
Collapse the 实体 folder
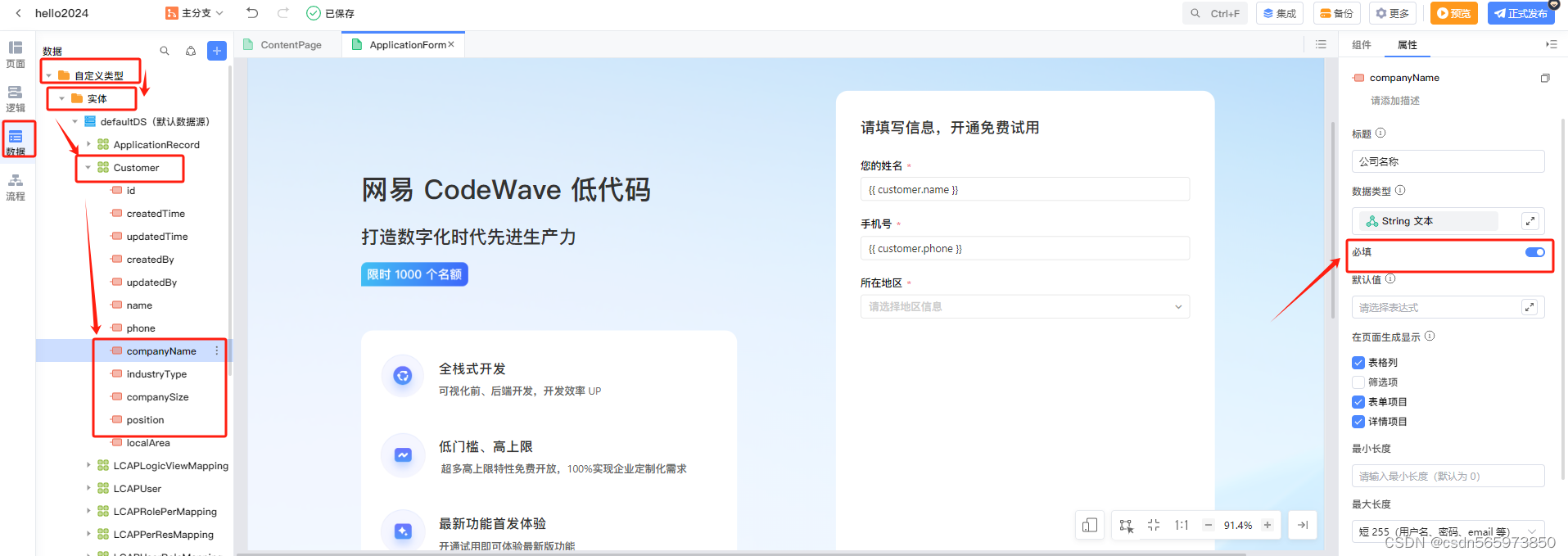[62, 98]
